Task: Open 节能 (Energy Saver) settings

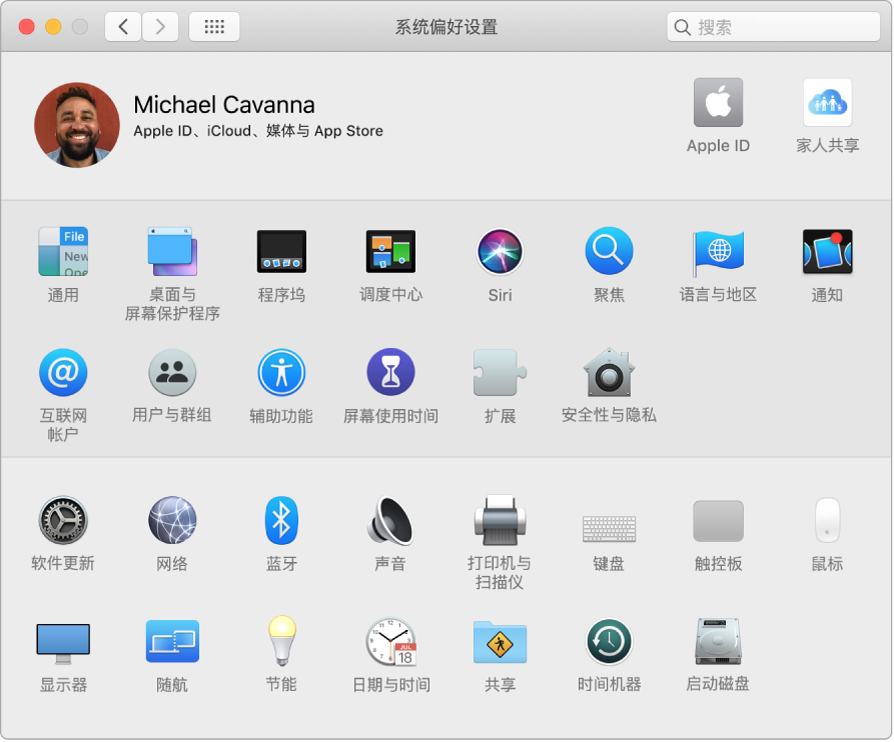Action: coord(281,641)
